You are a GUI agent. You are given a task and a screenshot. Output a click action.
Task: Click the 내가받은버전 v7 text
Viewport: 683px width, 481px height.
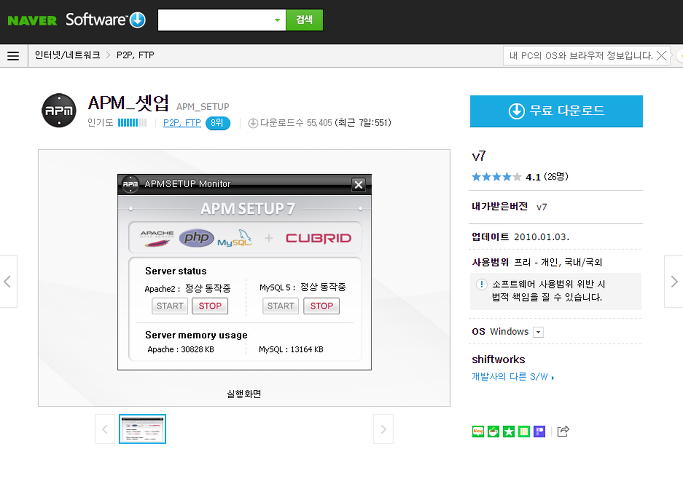click(x=509, y=207)
